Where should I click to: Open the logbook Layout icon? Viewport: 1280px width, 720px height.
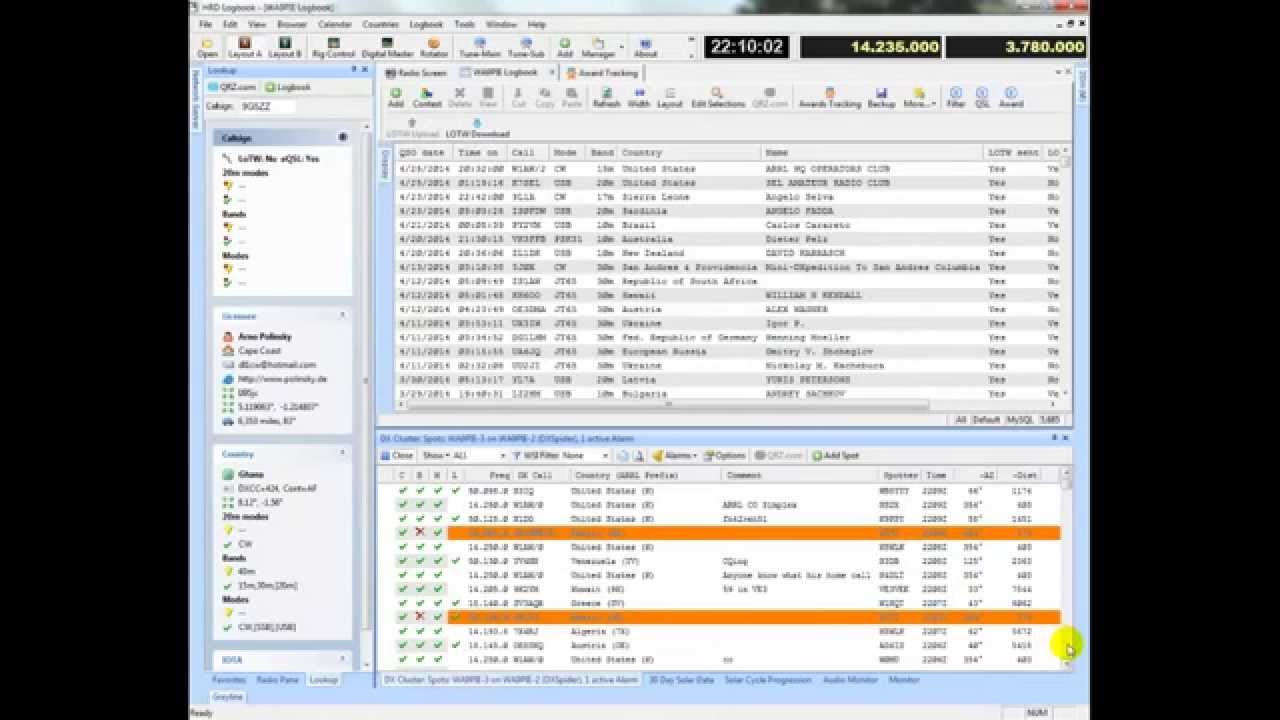click(669, 98)
